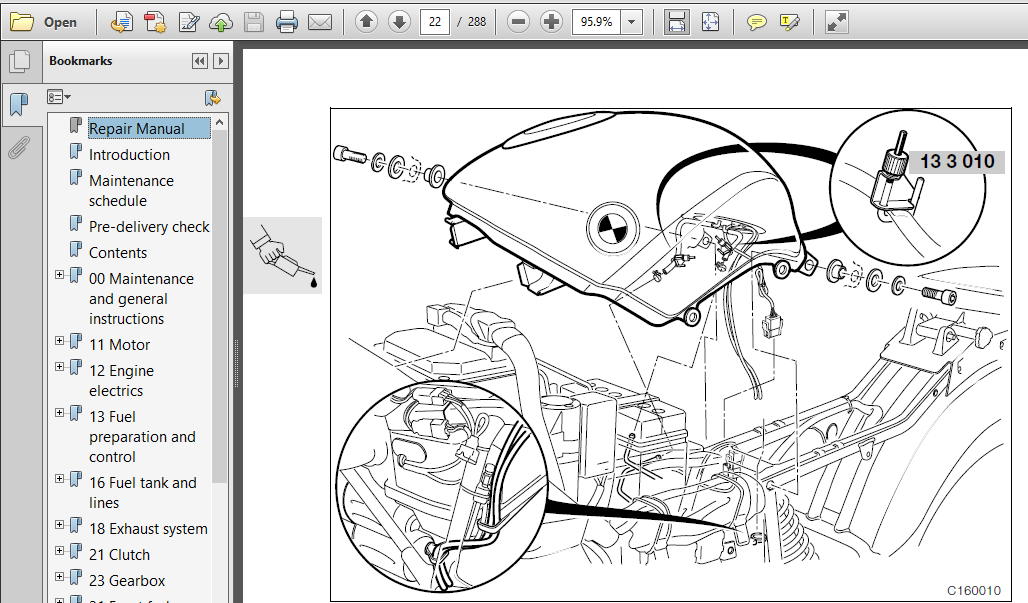The height and width of the screenshot is (603, 1028).
Task: Select the highlight text tool
Action: (789, 22)
